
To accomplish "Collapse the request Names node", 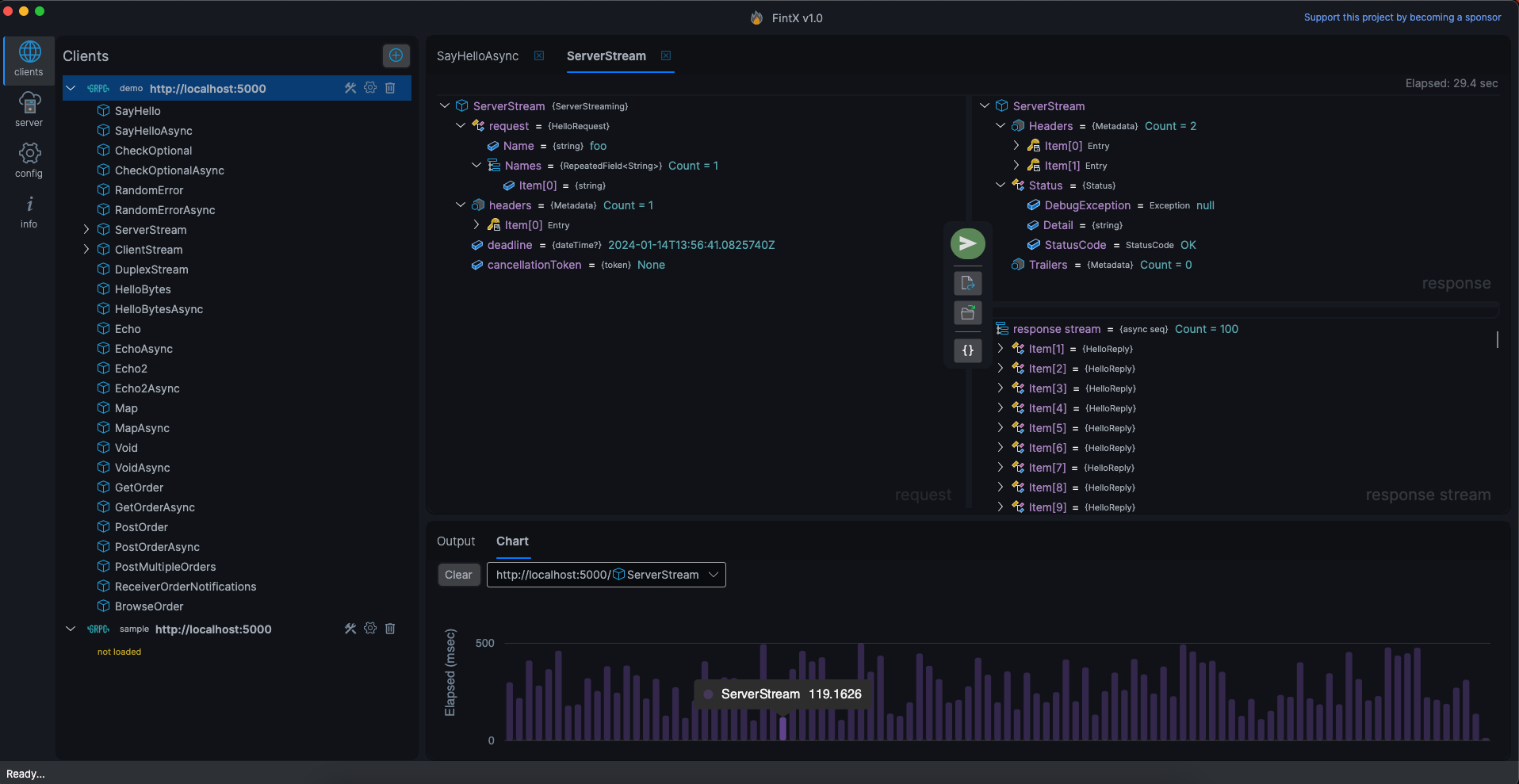I will (x=476, y=166).
